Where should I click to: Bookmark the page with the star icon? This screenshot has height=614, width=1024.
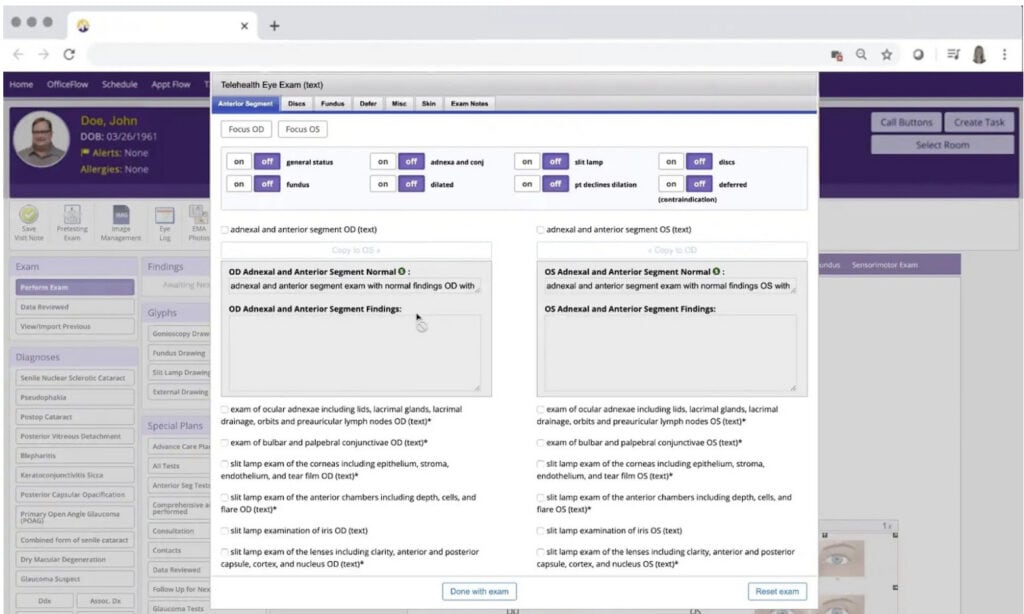887,55
